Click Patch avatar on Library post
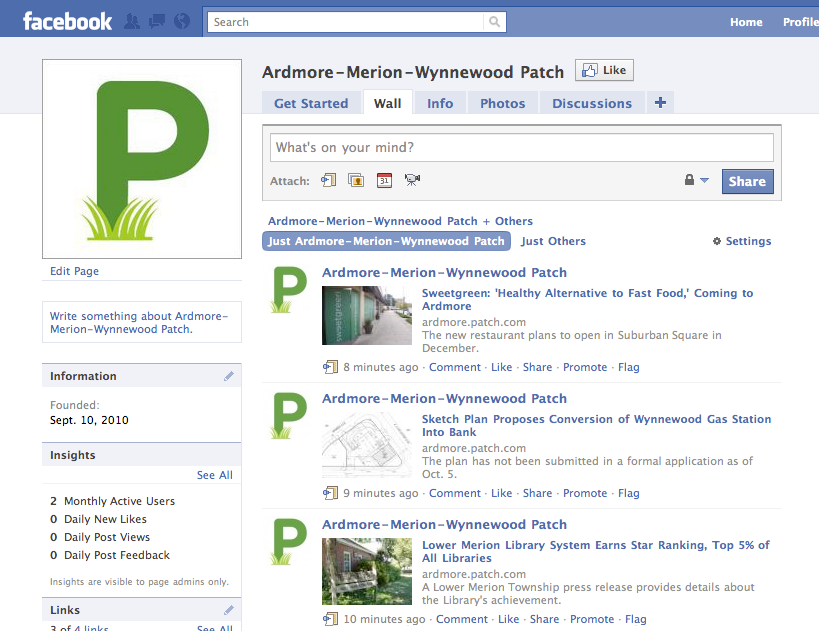This screenshot has height=631, width=819. 288,542
